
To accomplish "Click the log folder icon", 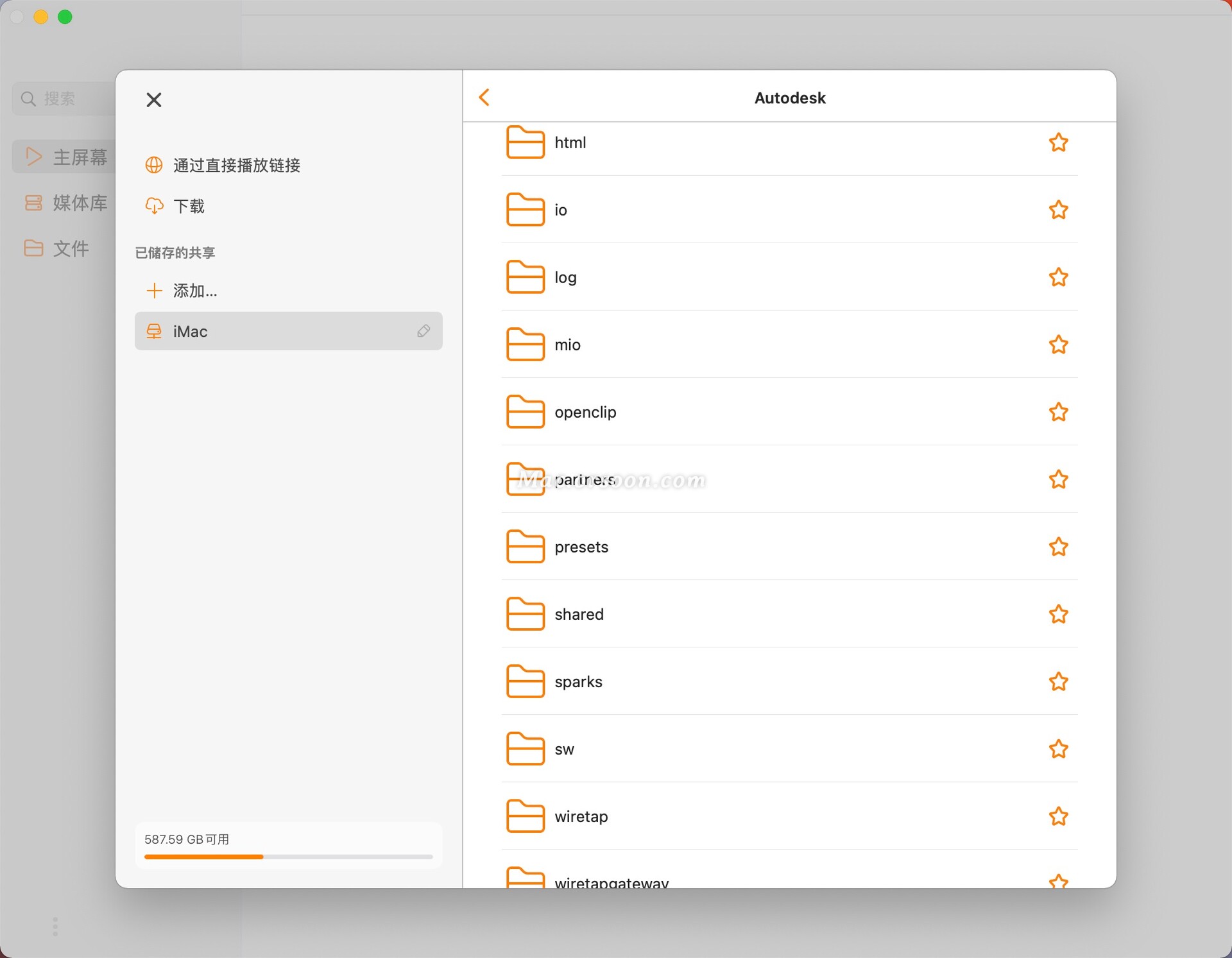I will (x=526, y=277).
